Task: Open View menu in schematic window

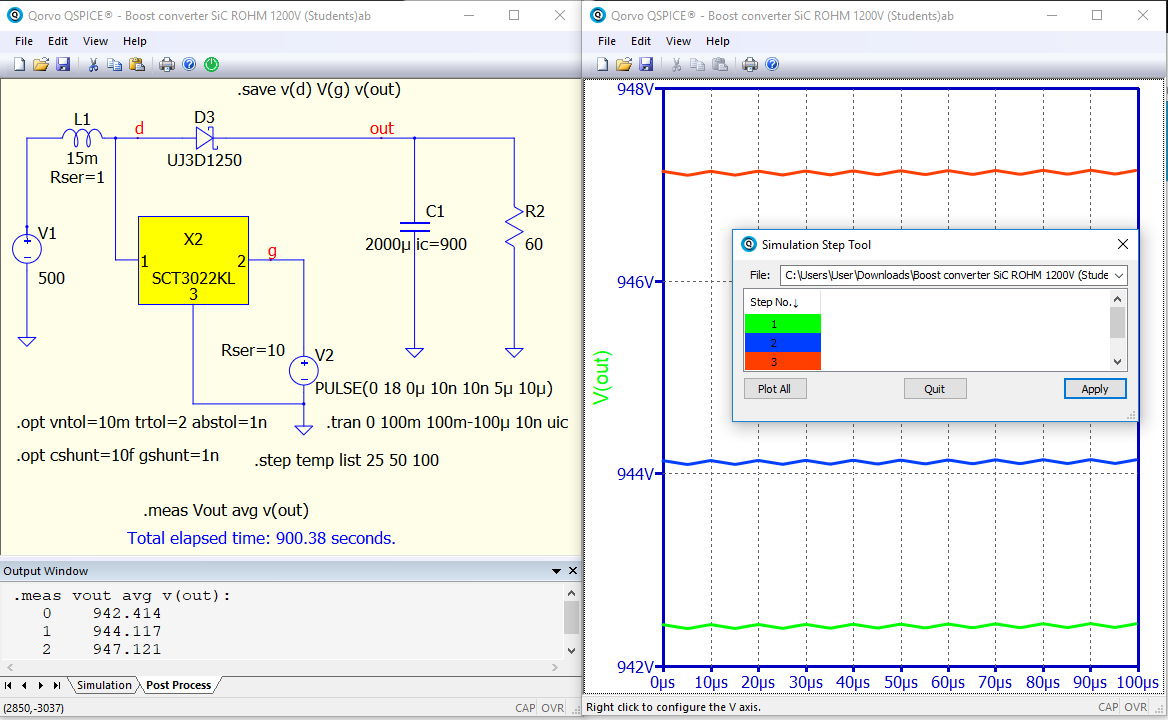Action: [95, 41]
